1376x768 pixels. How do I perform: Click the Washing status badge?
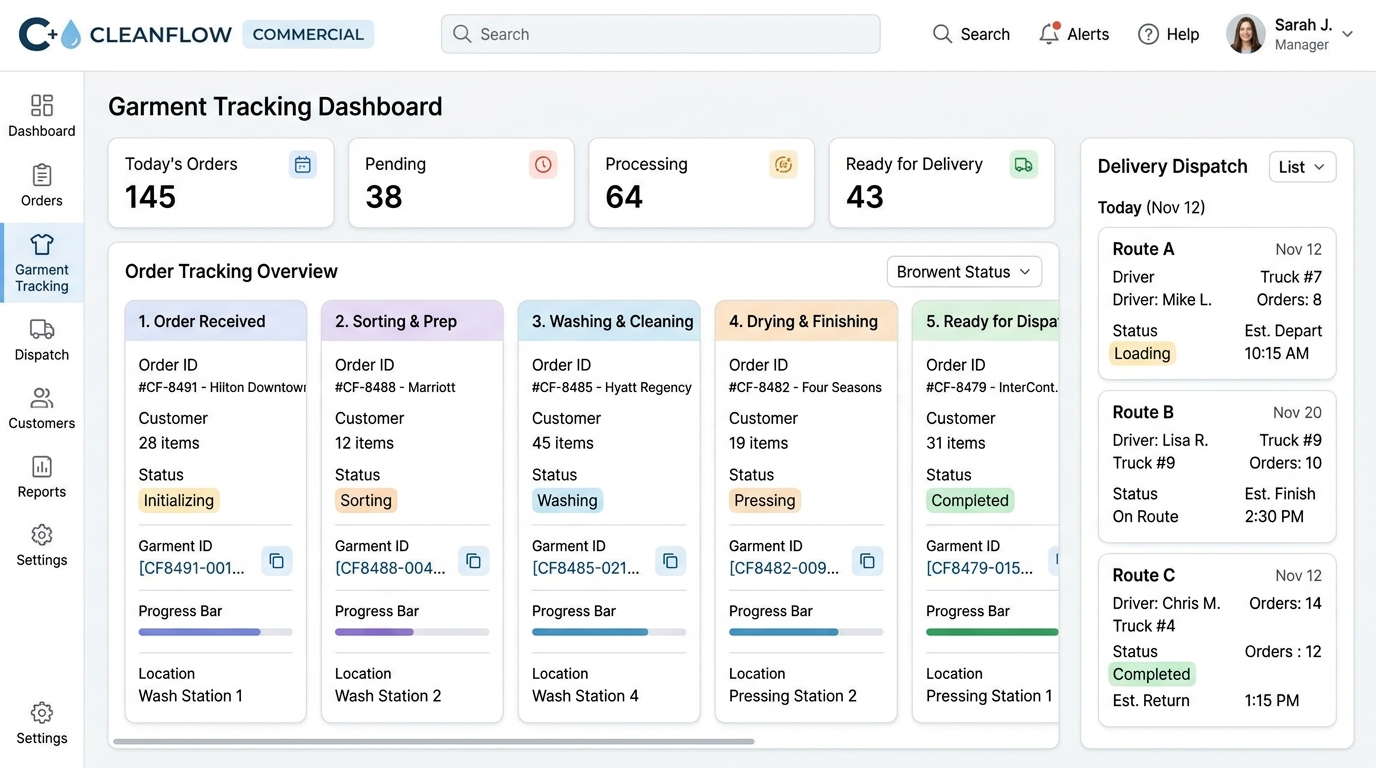567,501
